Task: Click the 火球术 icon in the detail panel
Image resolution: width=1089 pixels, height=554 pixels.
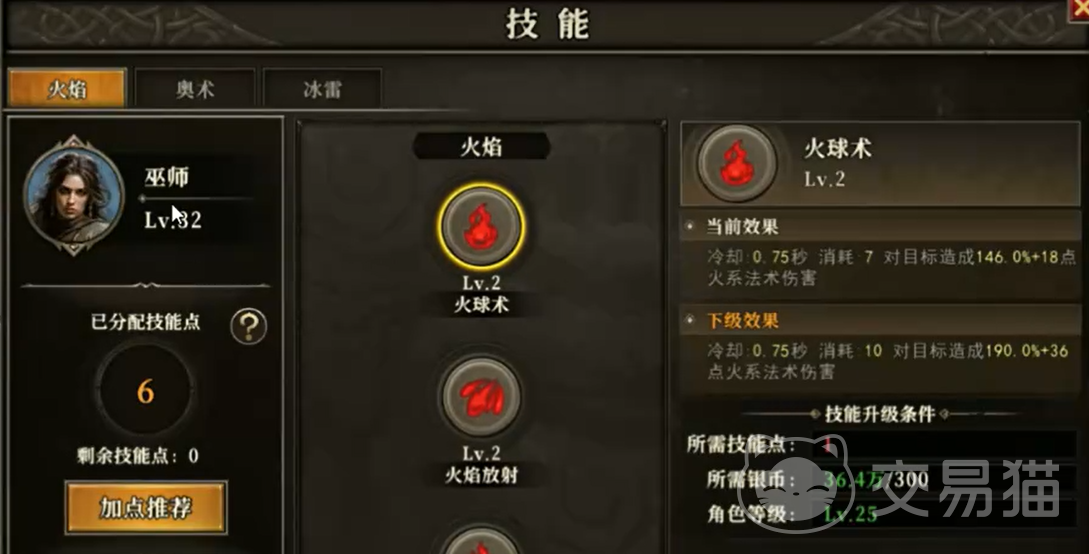Action: click(x=737, y=163)
